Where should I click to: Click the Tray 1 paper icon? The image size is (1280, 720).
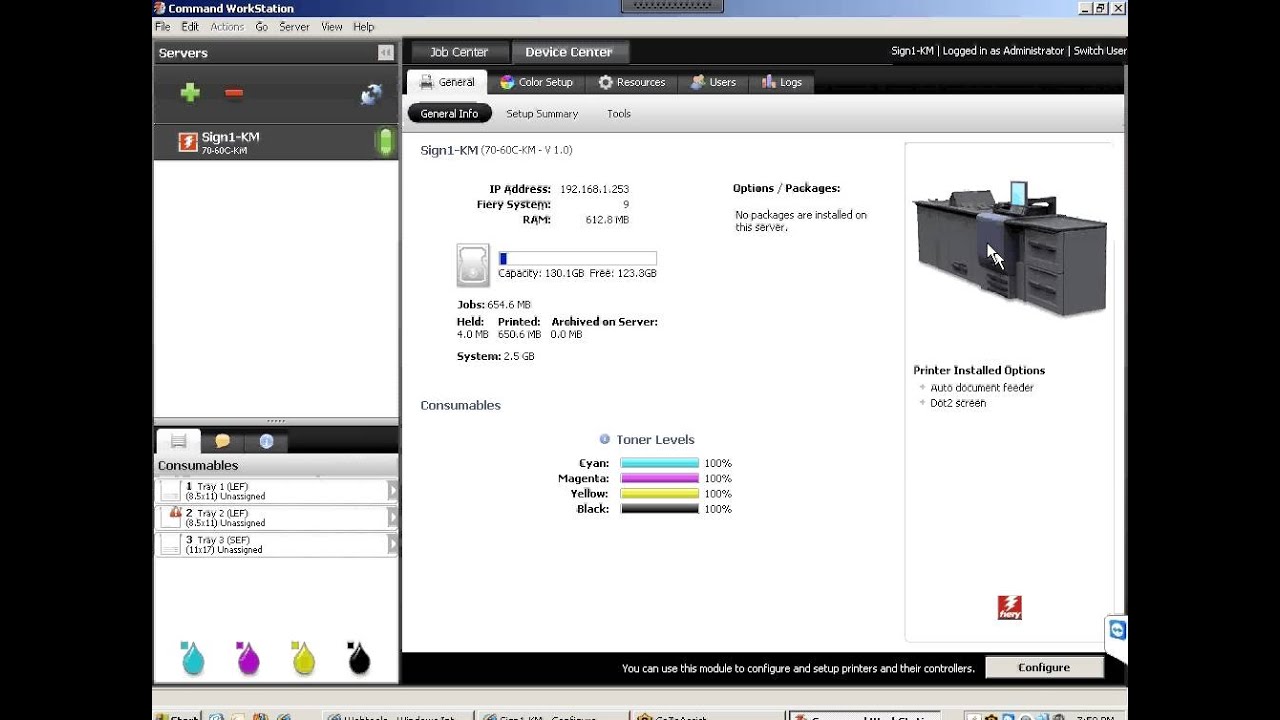[x=171, y=491]
